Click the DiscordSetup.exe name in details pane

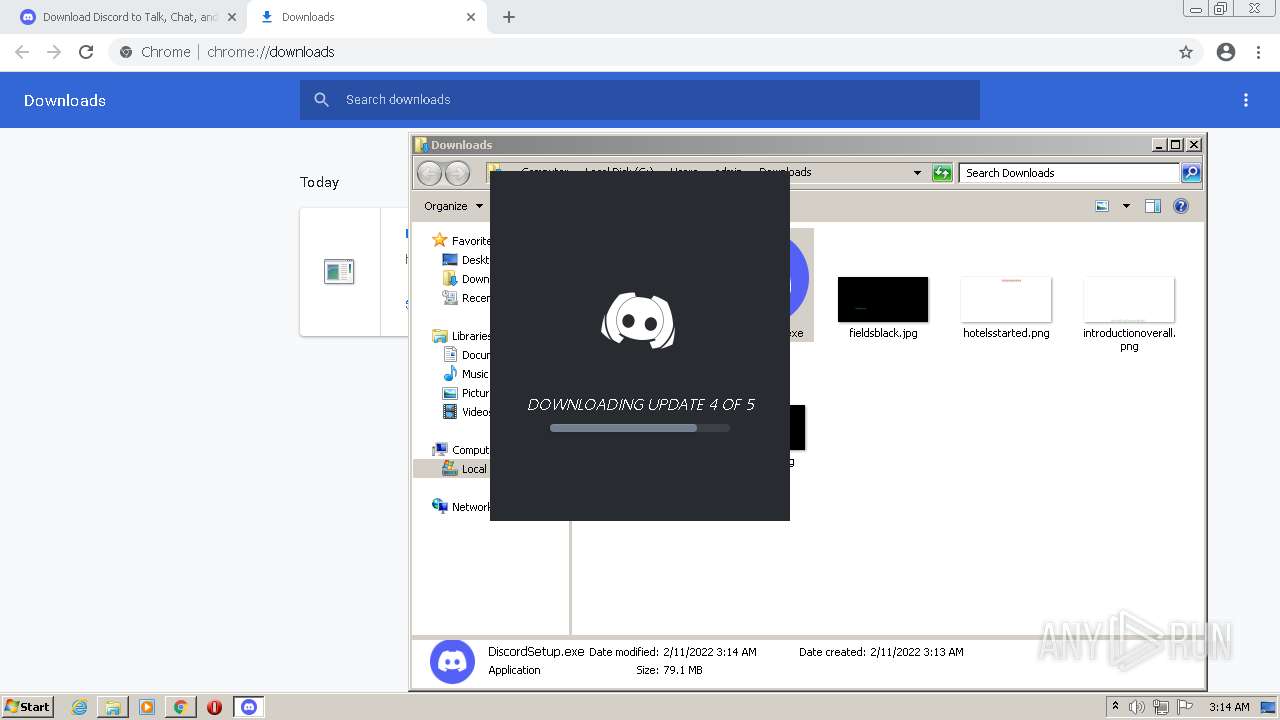pos(536,652)
